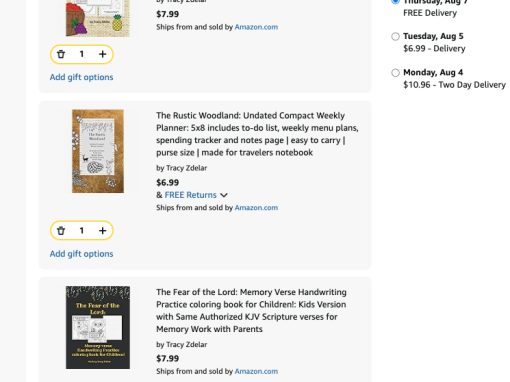Open The Fear of the Lord cover thumbnail
Screen dimensions: 510x382
click(98, 327)
